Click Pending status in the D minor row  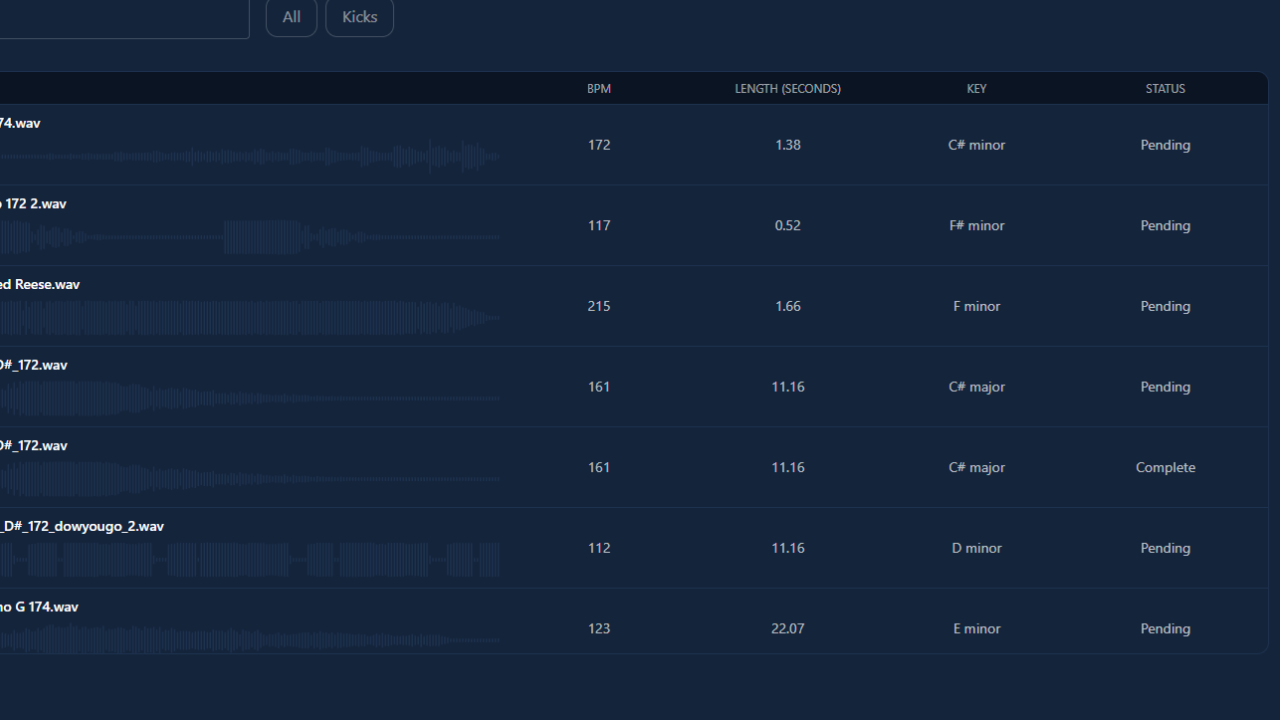pos(1165,548)
